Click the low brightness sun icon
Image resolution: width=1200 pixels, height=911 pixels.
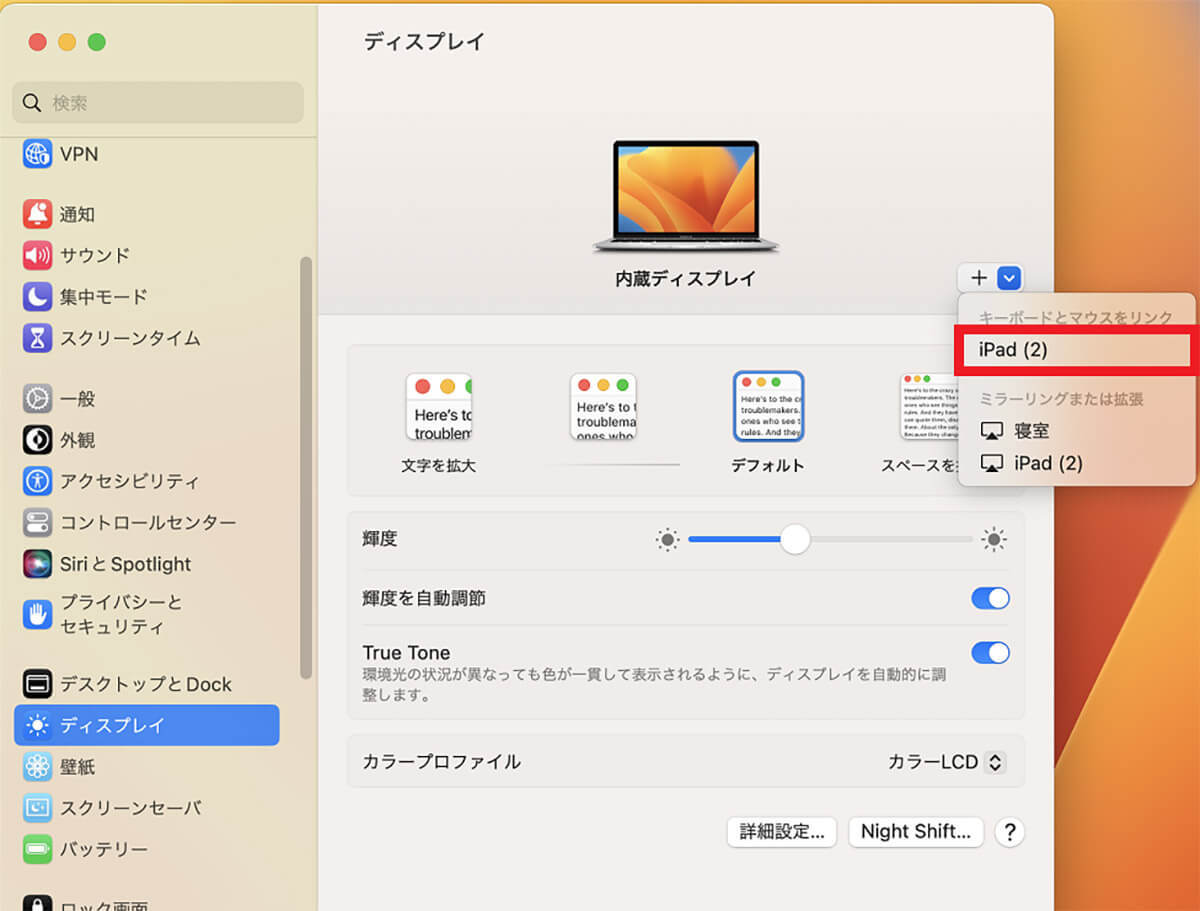click(667, 540)
